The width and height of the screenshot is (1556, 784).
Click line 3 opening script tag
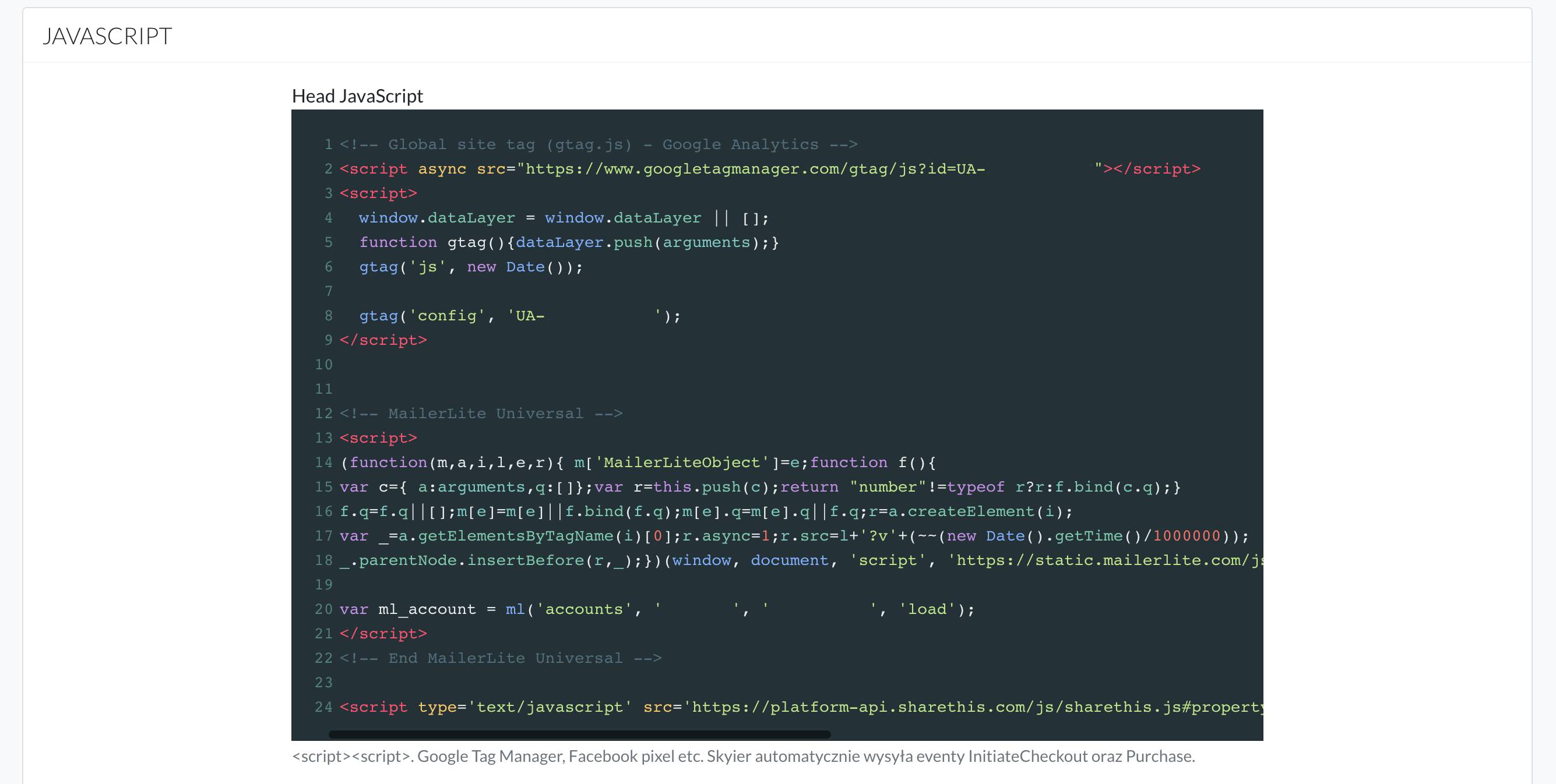(378, 193)
